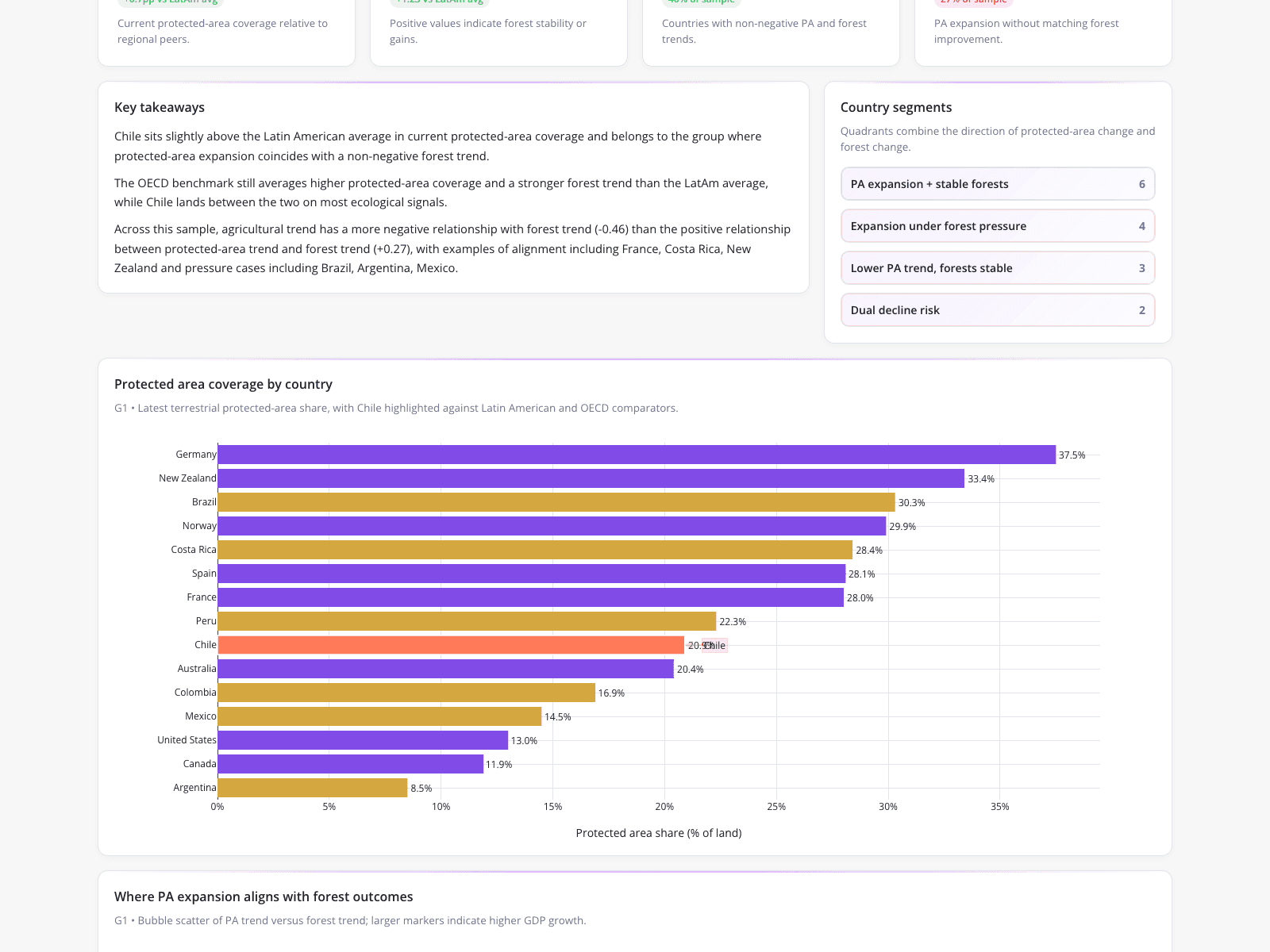The image size is (1270, 952).
Task: Click the 29.9% value label
Action: [902, 527]
